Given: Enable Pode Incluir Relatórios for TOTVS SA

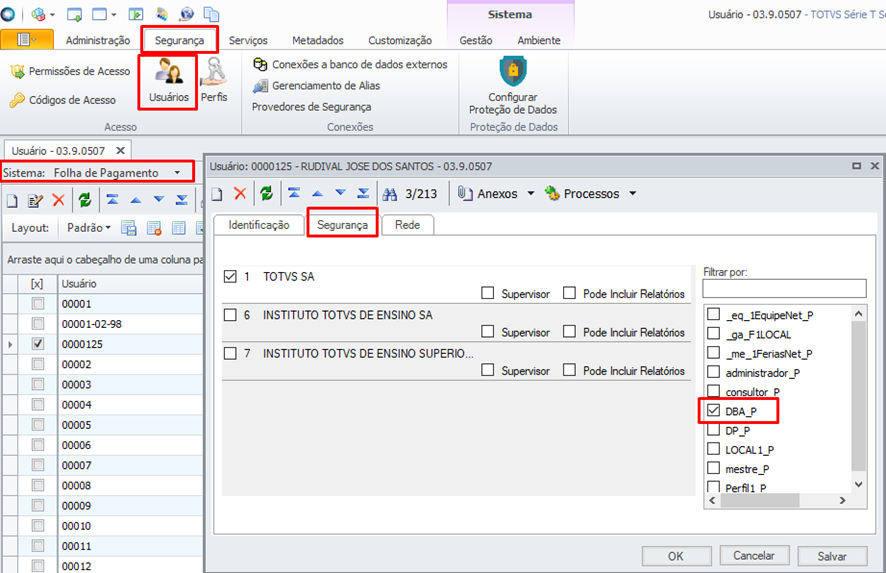Looking at the screenshot, I should coord(570,293).
